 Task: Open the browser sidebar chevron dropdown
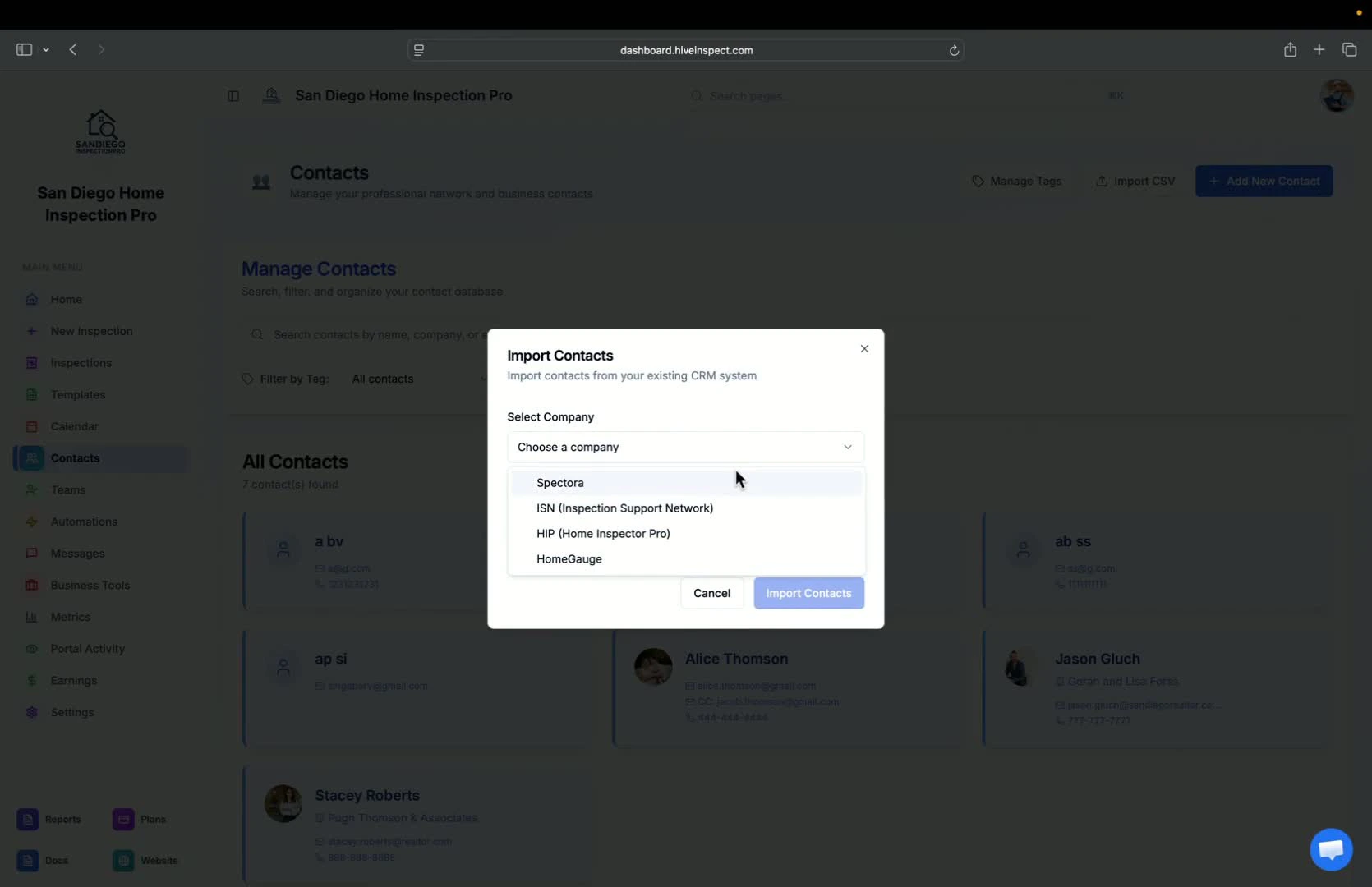(x=46, y=49)
